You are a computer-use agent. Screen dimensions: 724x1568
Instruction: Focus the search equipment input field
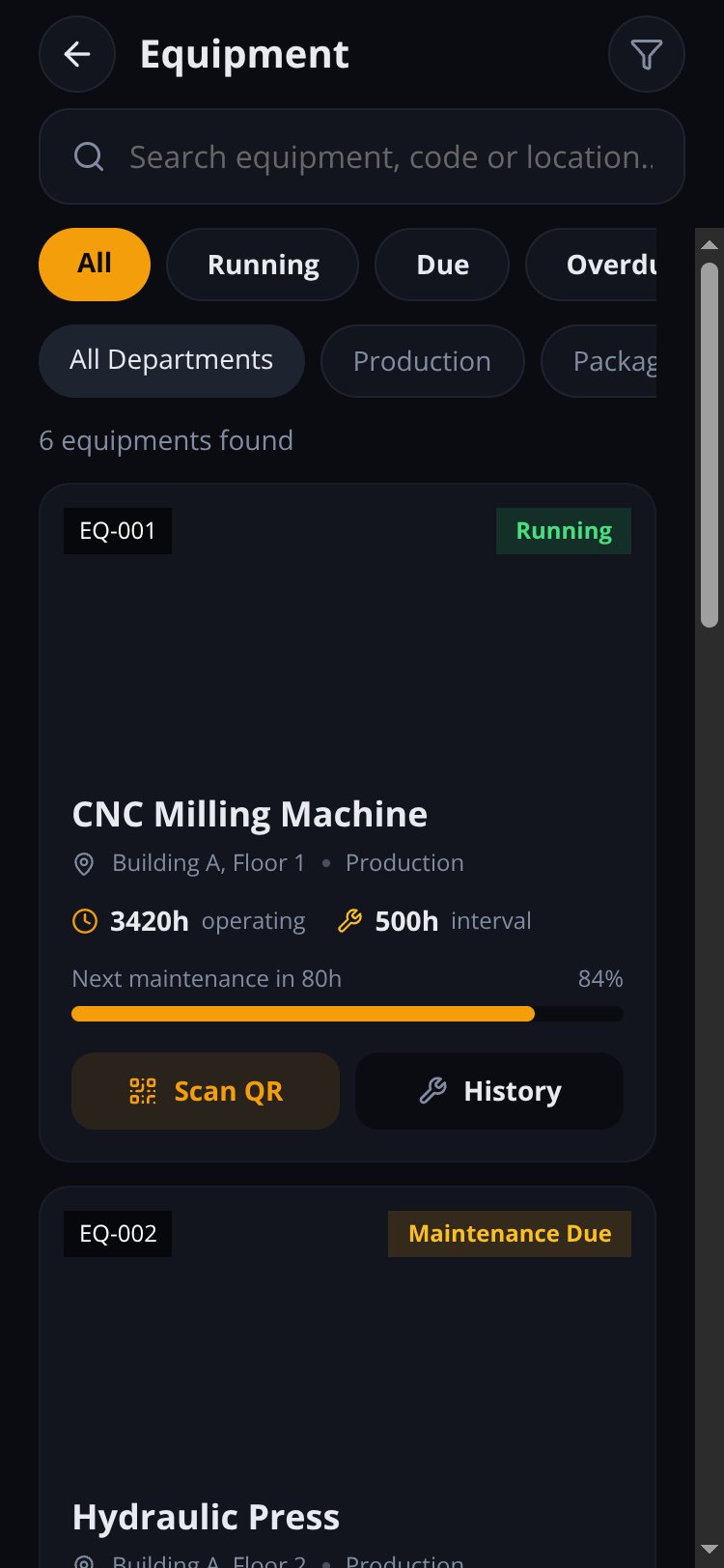click(x=362, y=156)
